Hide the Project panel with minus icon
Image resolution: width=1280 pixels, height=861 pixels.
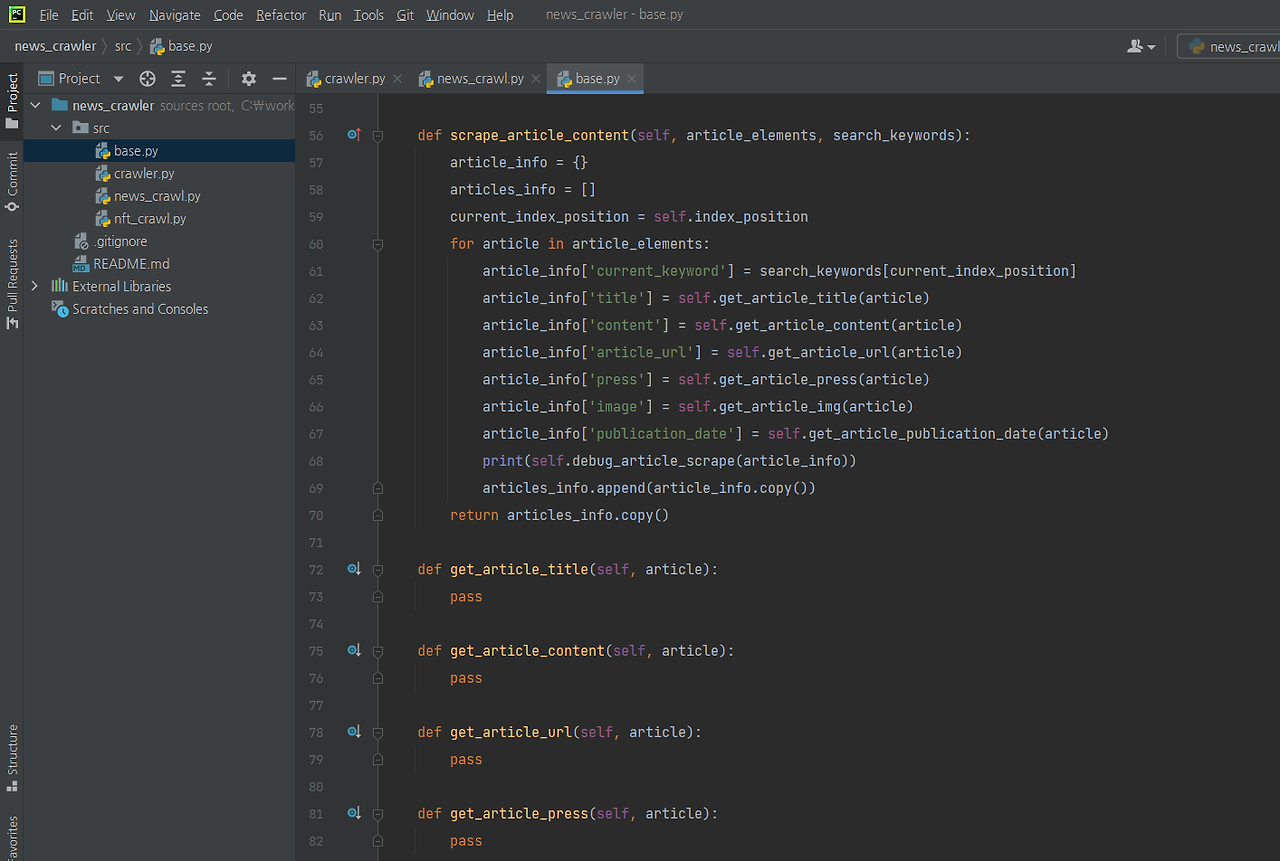tap(280, 79)
